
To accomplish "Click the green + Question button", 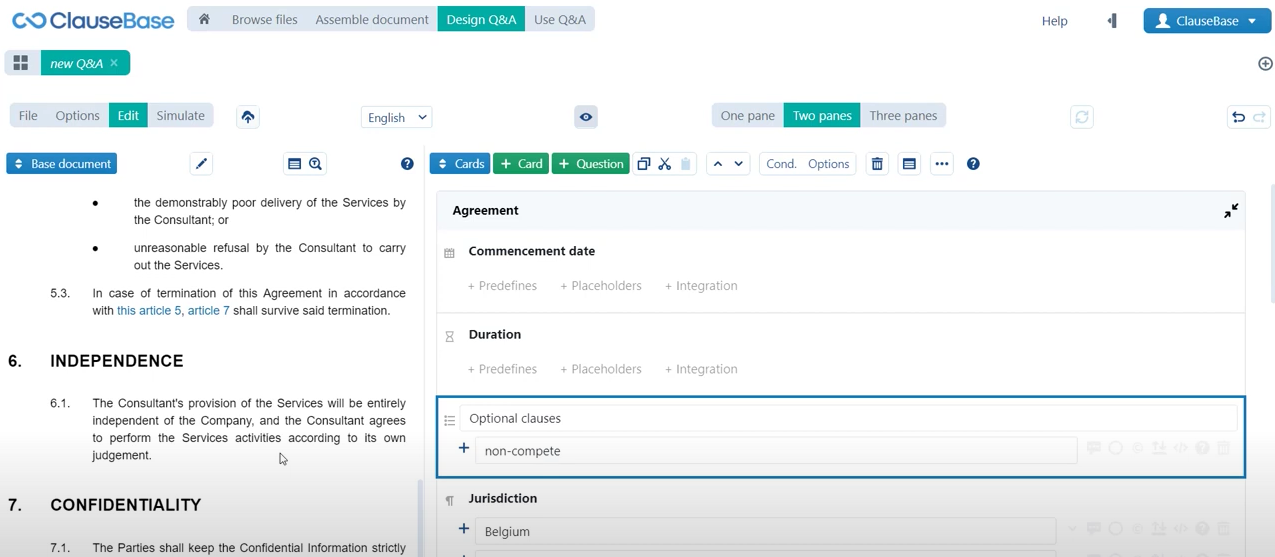I will [590, 164].
